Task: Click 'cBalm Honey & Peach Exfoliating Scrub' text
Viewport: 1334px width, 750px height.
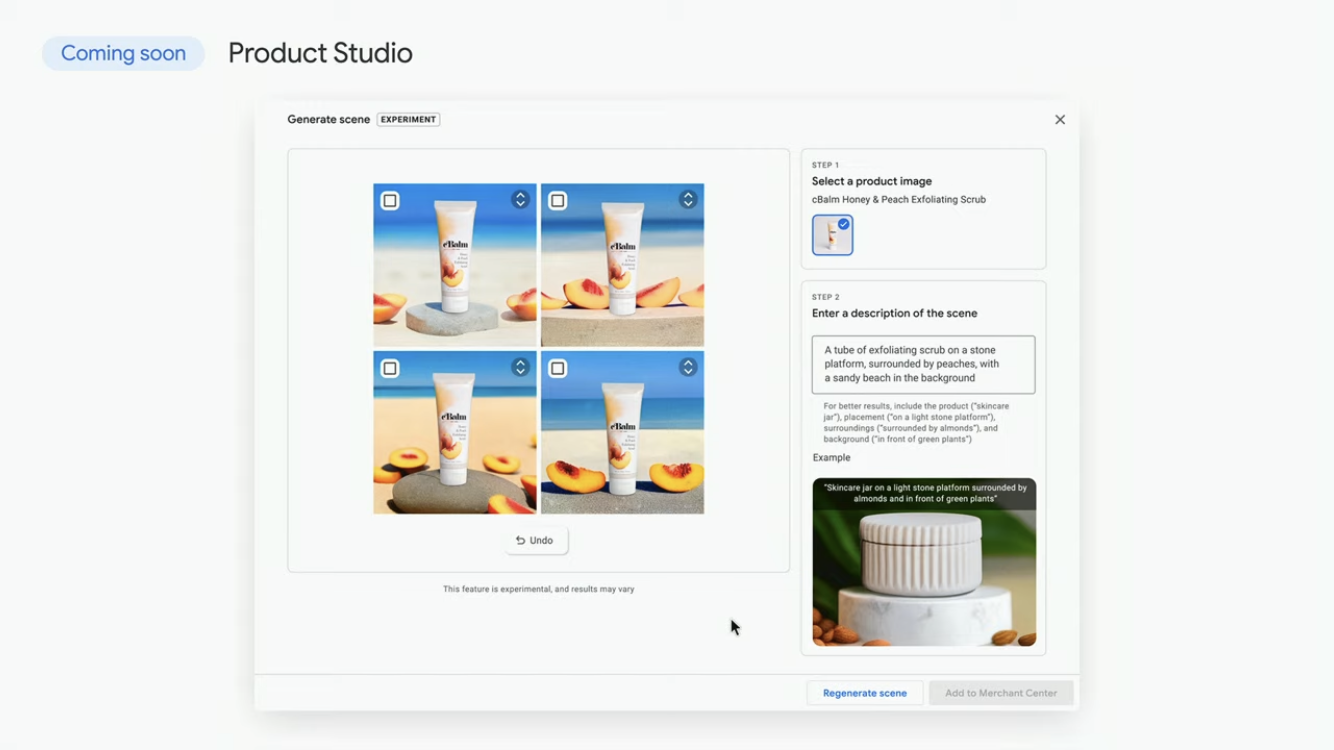Action: (899, 199)
